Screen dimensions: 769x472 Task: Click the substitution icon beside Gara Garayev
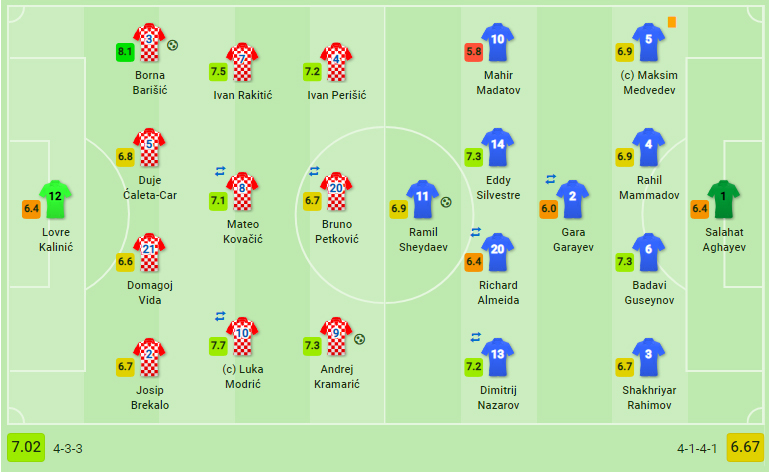(550, 179)
